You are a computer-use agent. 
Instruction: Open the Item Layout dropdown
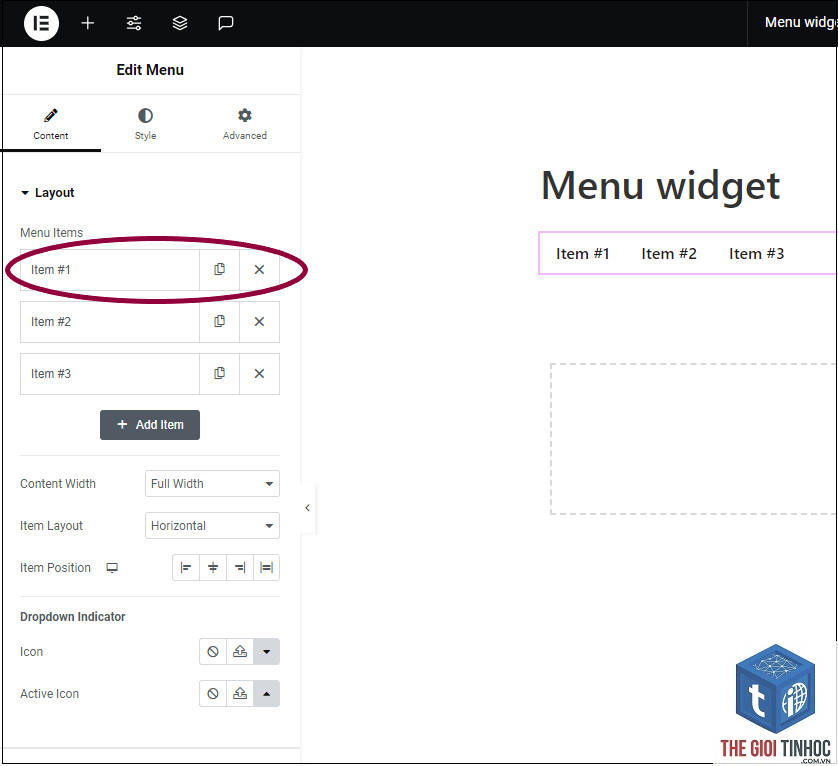tap(212, 525)
